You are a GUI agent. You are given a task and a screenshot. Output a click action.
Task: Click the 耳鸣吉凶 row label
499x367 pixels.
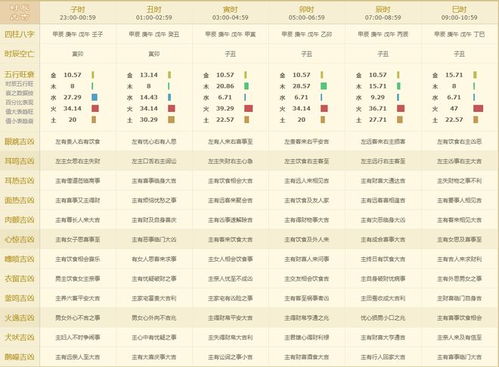[x=19, y=161]
